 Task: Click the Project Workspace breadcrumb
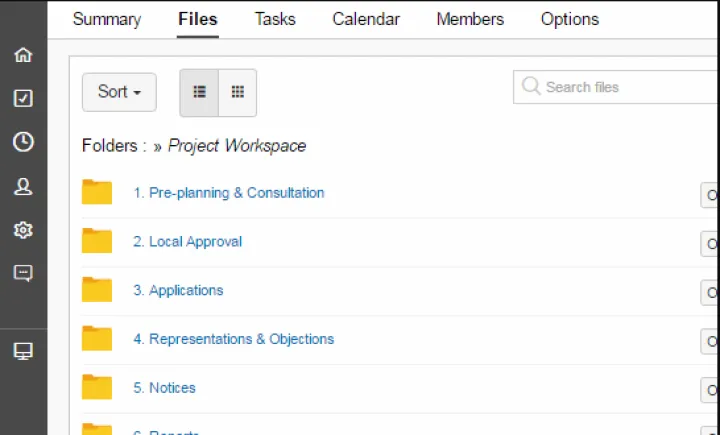[x=237, y=146]
